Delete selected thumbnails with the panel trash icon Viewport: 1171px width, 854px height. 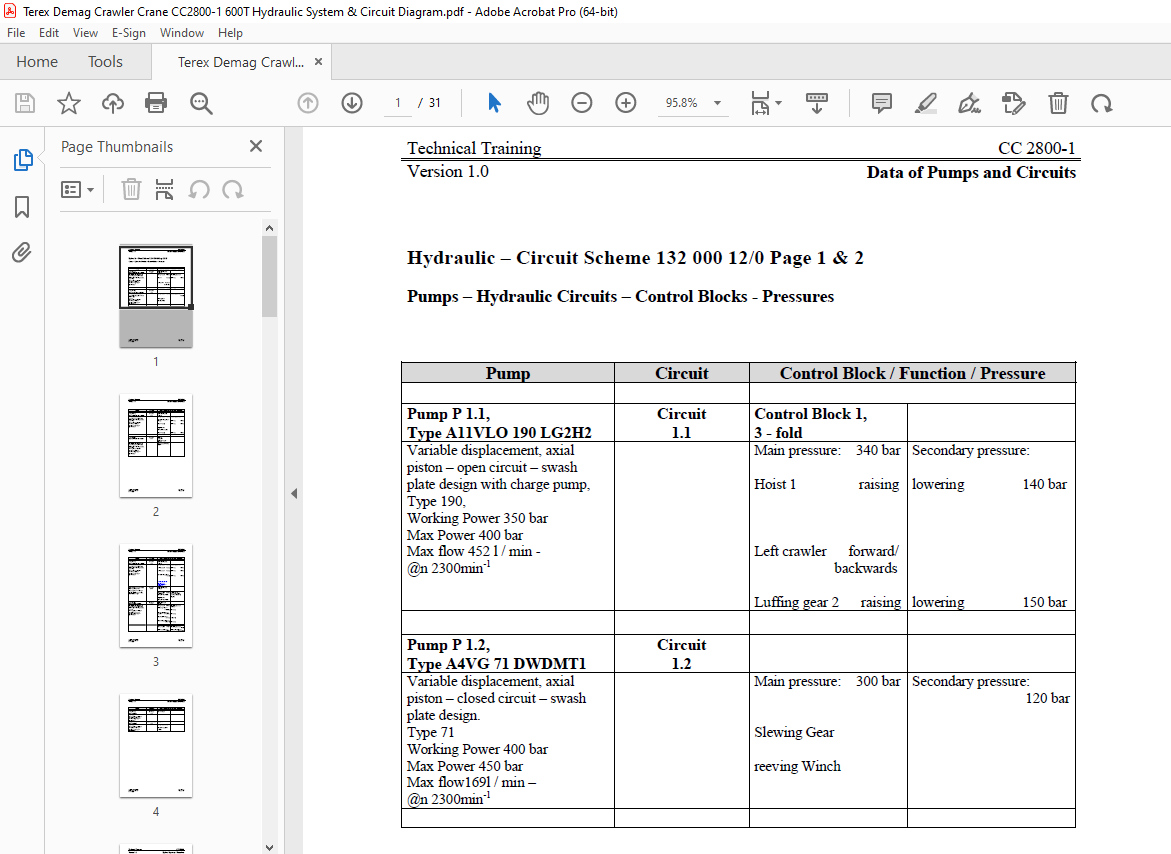point(131,190)
